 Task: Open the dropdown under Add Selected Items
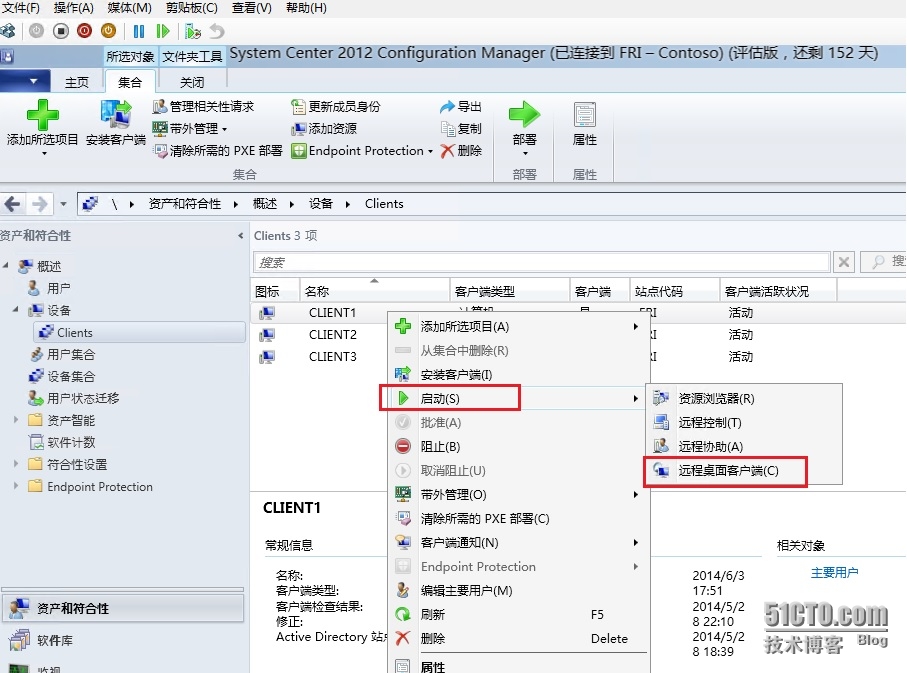click(x=44, y=154)
